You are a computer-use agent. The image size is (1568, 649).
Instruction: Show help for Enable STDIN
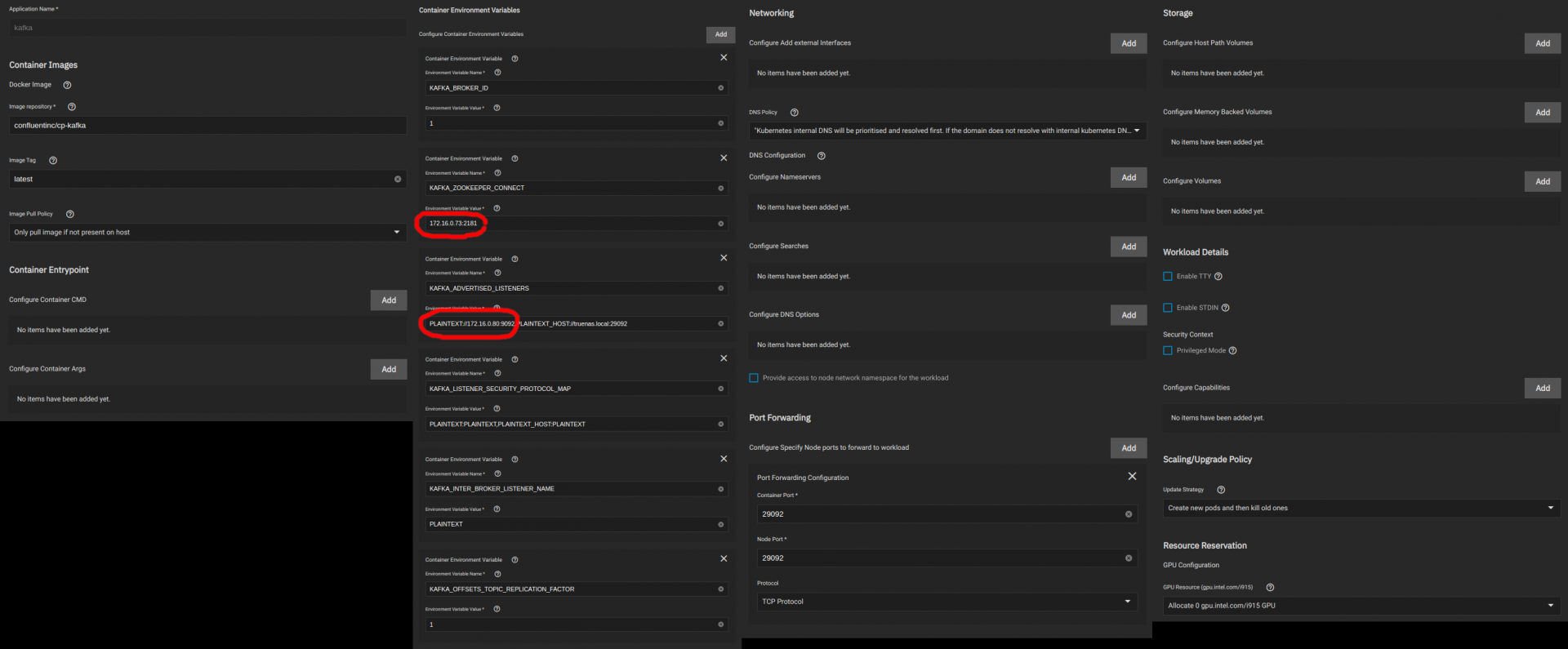click(x=1225, y=308)
